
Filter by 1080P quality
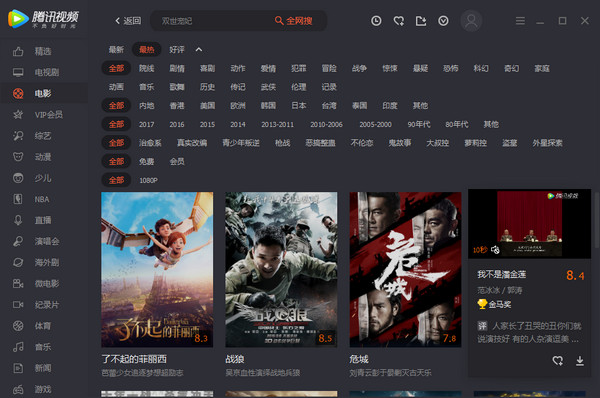pos(148,180)
